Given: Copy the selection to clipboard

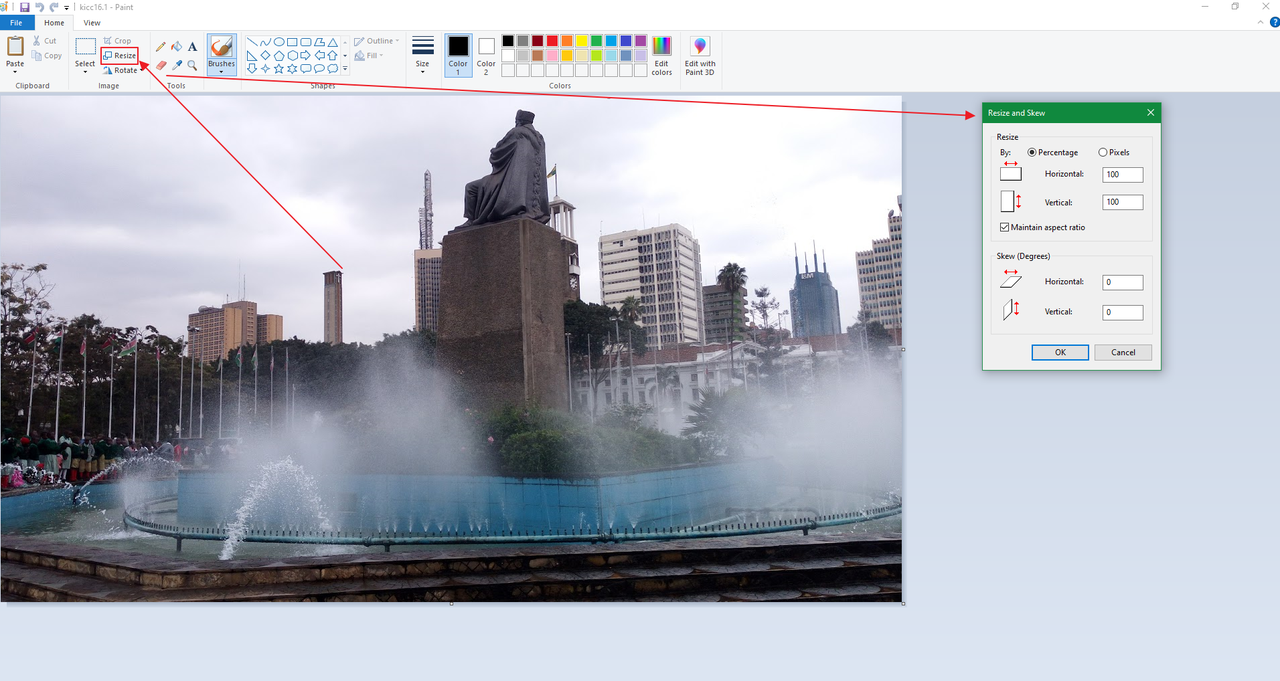Looking at the screenshot, I should point(46,56).
